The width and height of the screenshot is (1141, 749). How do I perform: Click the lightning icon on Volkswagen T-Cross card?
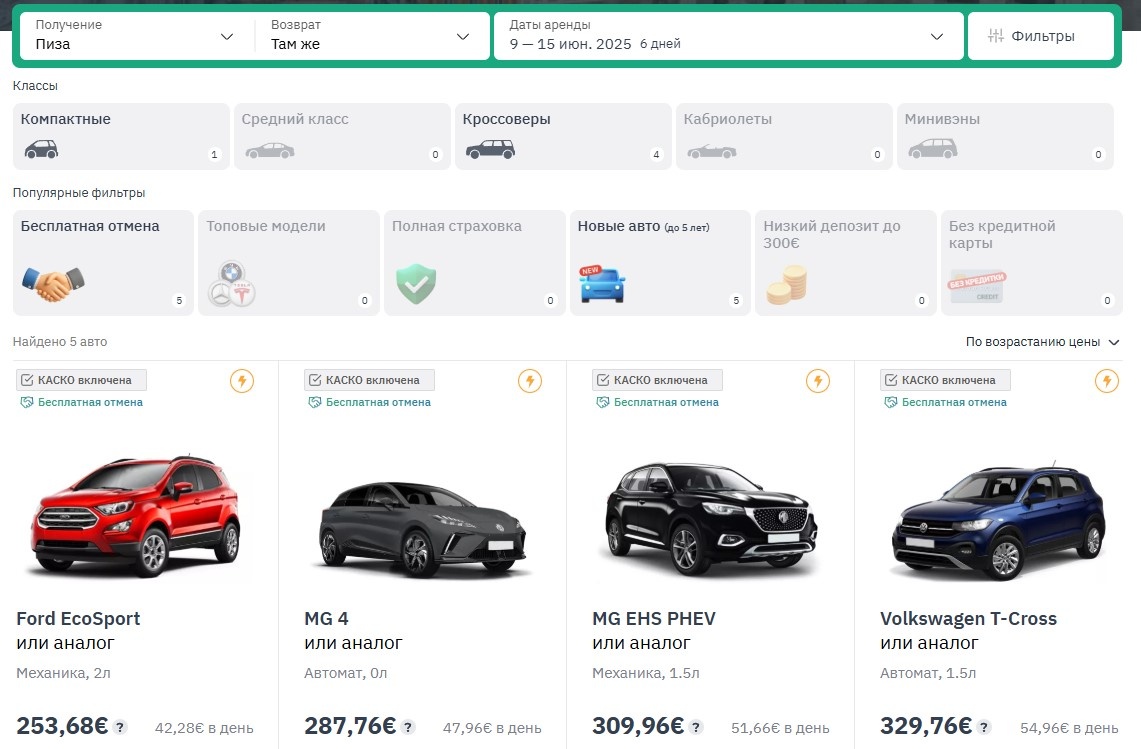pyautogui.click(x=1106, y=381)
